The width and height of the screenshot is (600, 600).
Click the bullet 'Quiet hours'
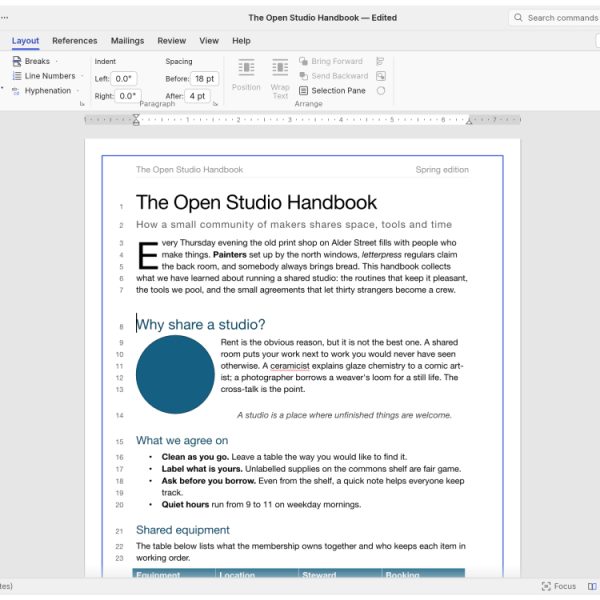coord(185,504)
